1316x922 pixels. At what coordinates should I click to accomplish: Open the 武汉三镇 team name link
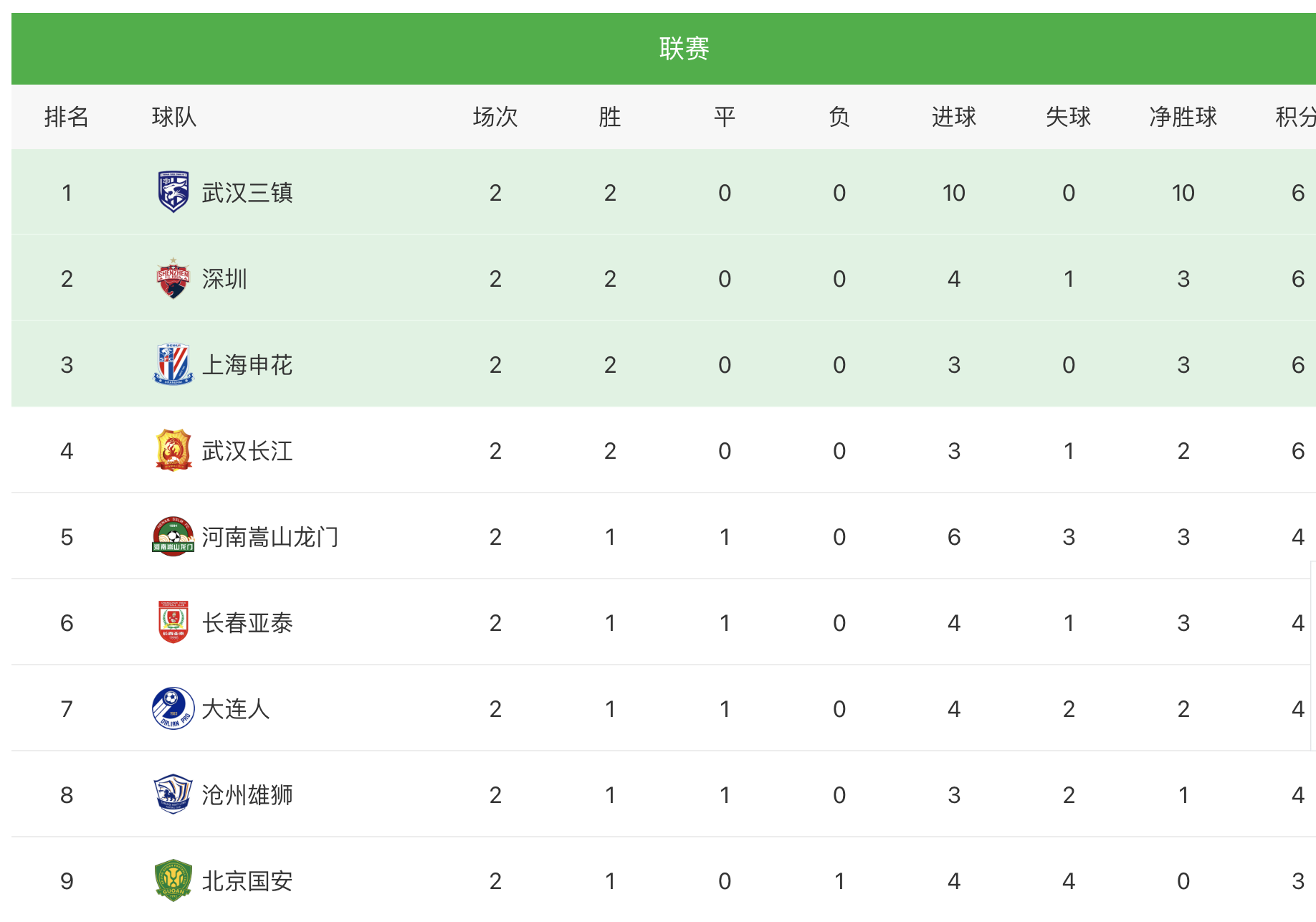(x=247, y=193)
